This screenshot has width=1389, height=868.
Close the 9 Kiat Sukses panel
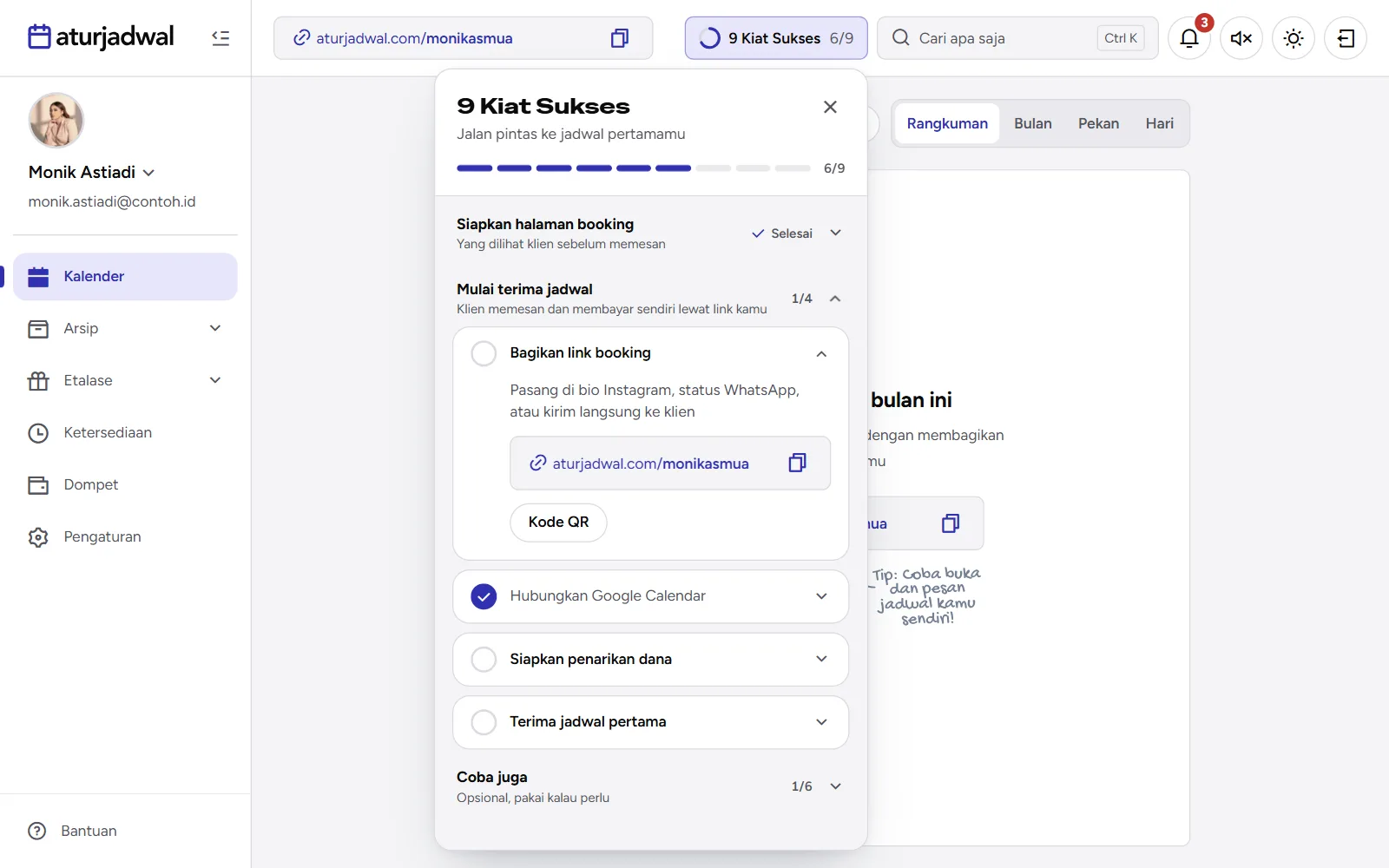click(830, 107)
